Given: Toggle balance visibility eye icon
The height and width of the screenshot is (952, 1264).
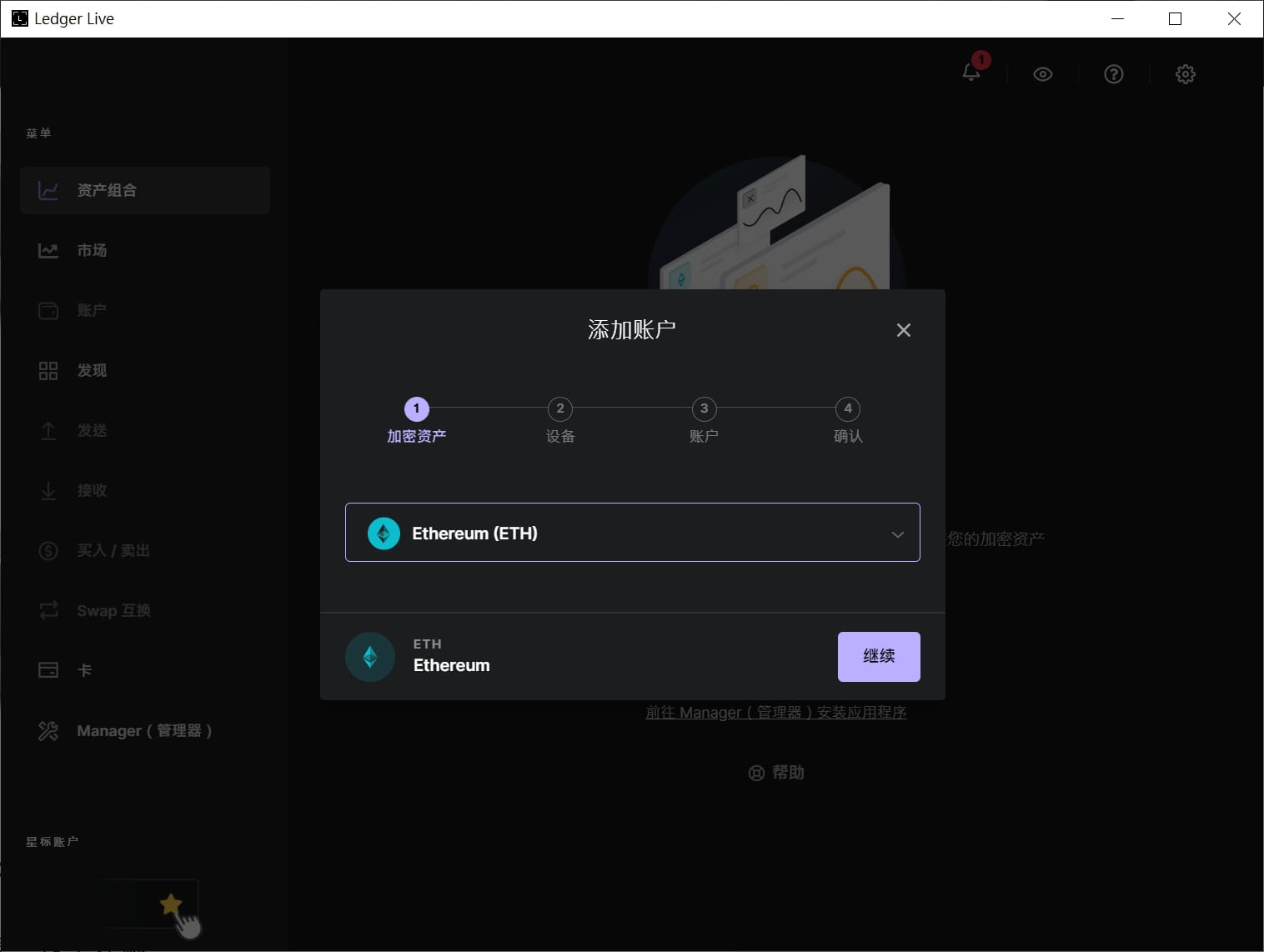Looking at the screenshot, I should pyautogui.click(x=1042, y=74).
